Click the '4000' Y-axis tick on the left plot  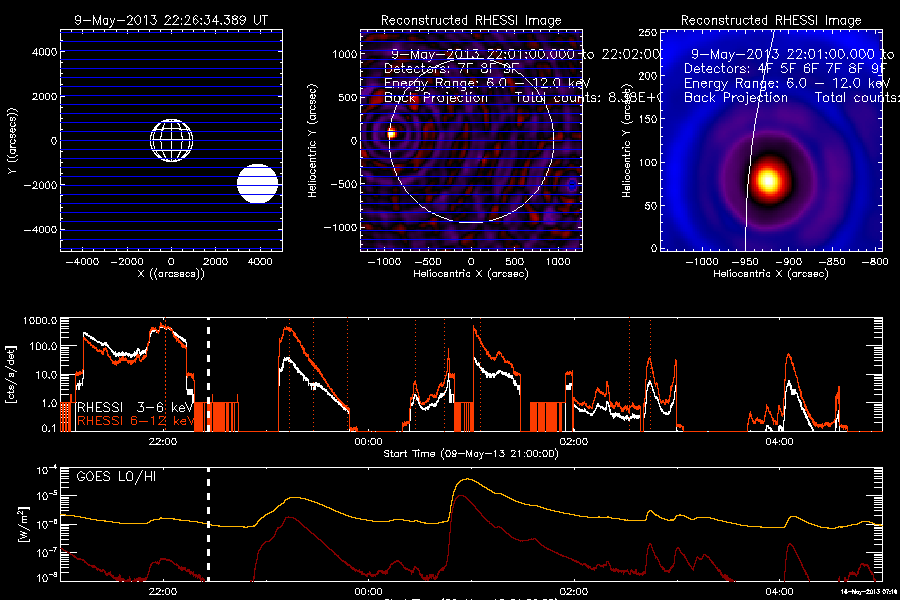[44, 52]
